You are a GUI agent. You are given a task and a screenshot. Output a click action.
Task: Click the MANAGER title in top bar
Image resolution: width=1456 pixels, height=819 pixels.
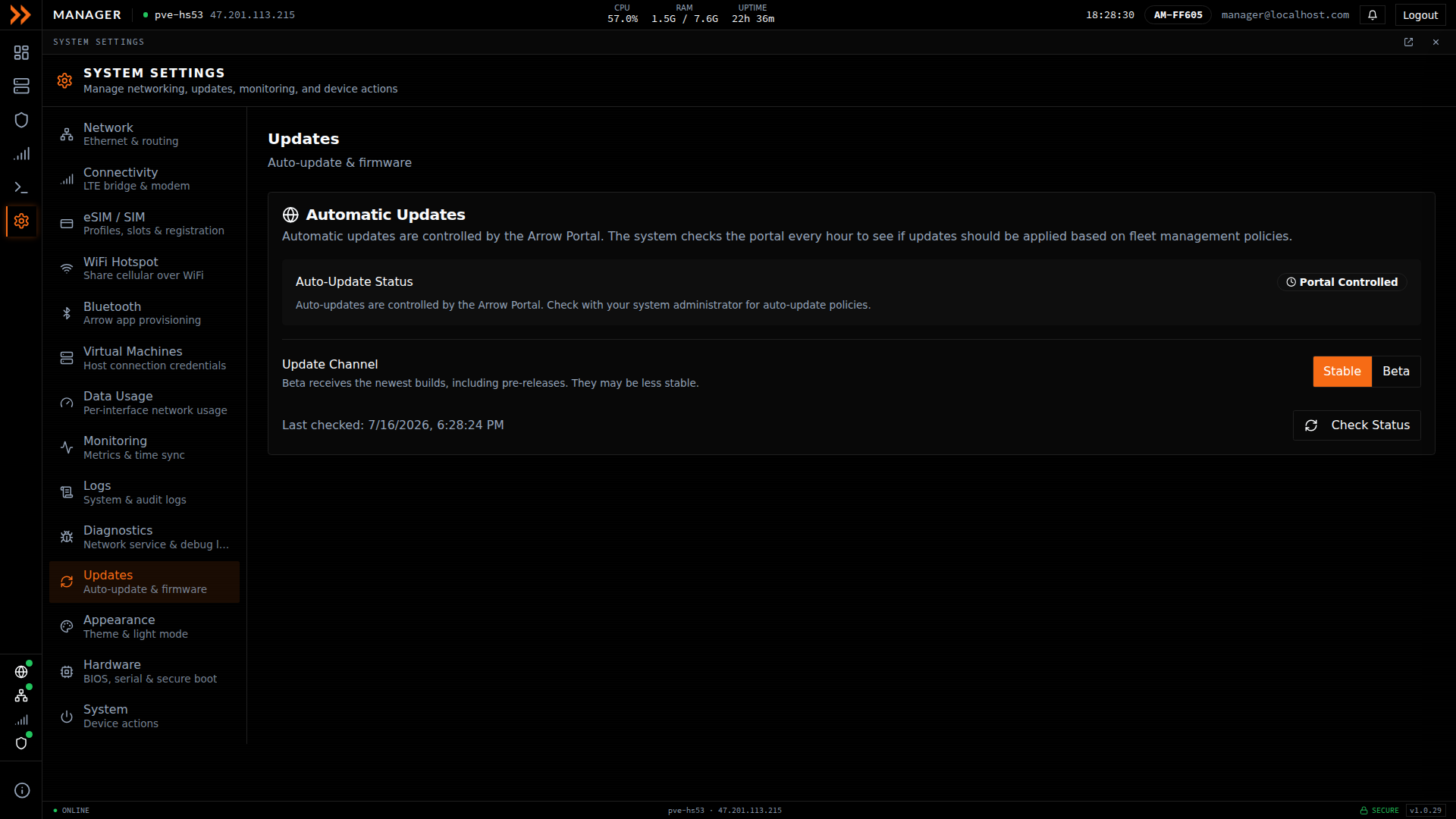87,15
